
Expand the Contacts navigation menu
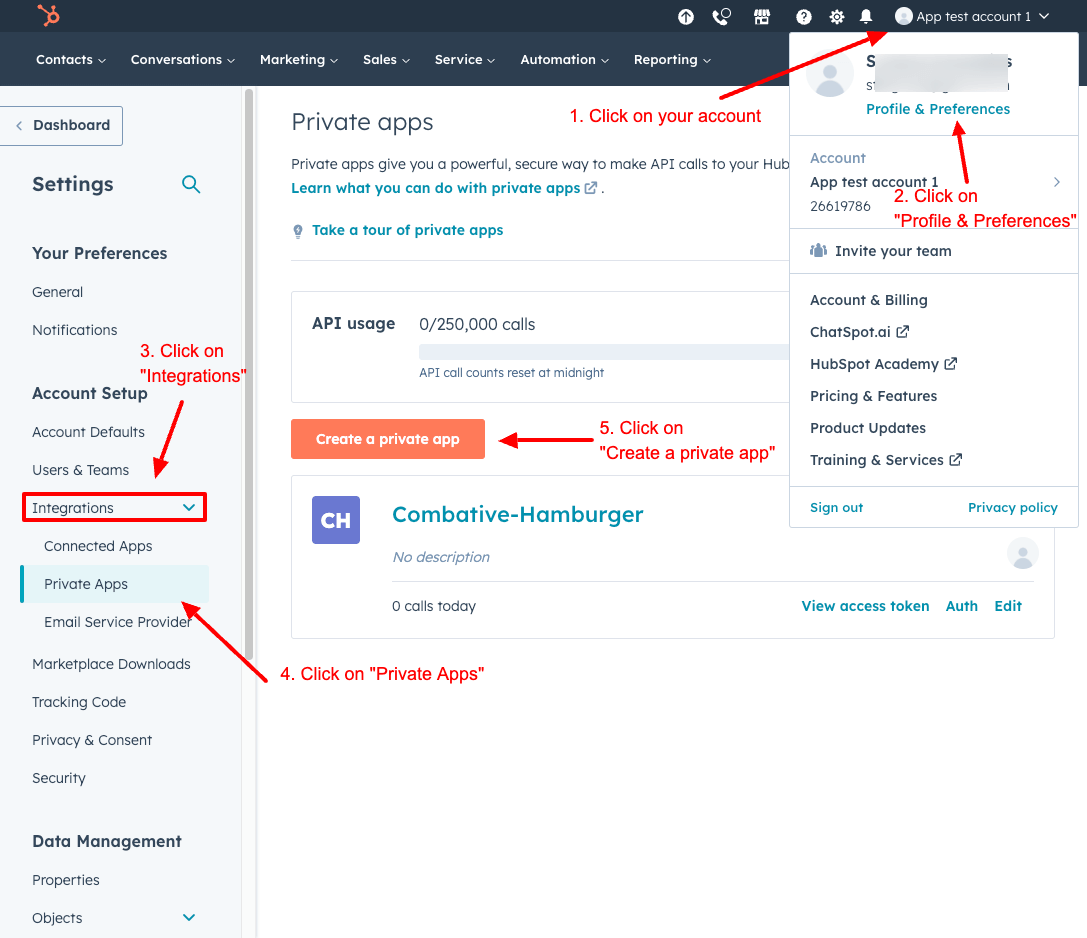pyautogui.click(x=71, y=60)
